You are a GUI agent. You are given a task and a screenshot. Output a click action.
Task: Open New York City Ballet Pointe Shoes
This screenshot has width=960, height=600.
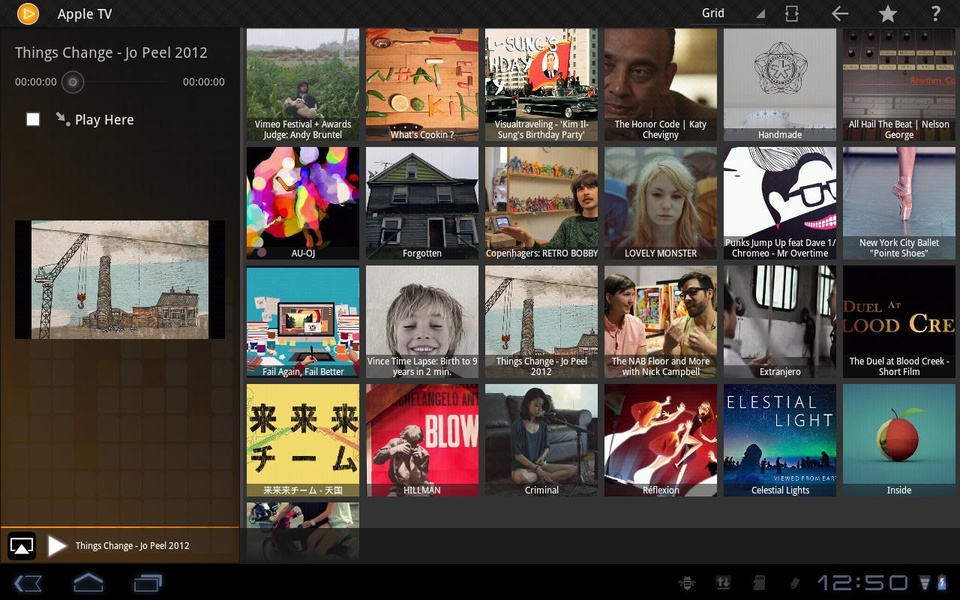click(x=899, y=203)
